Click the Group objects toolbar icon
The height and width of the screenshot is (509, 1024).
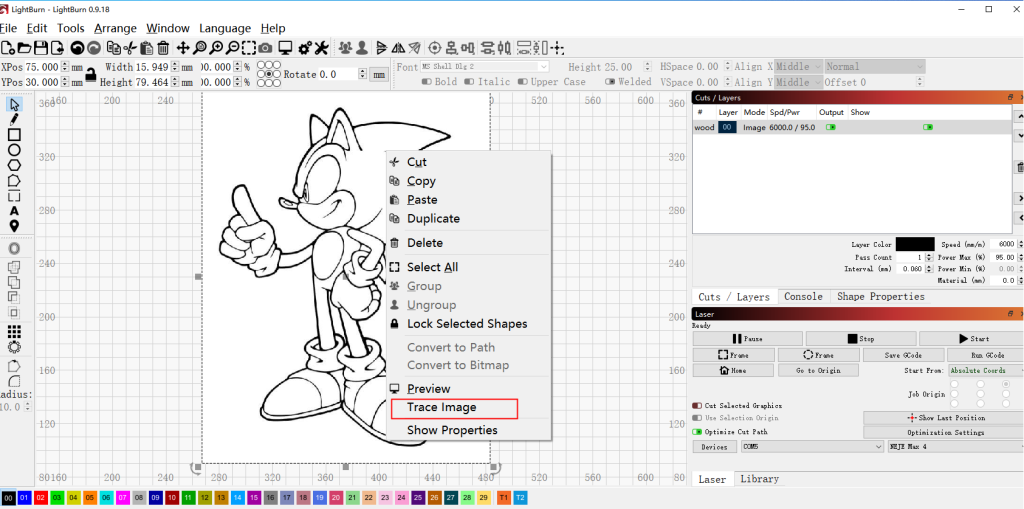coord(345,48)
